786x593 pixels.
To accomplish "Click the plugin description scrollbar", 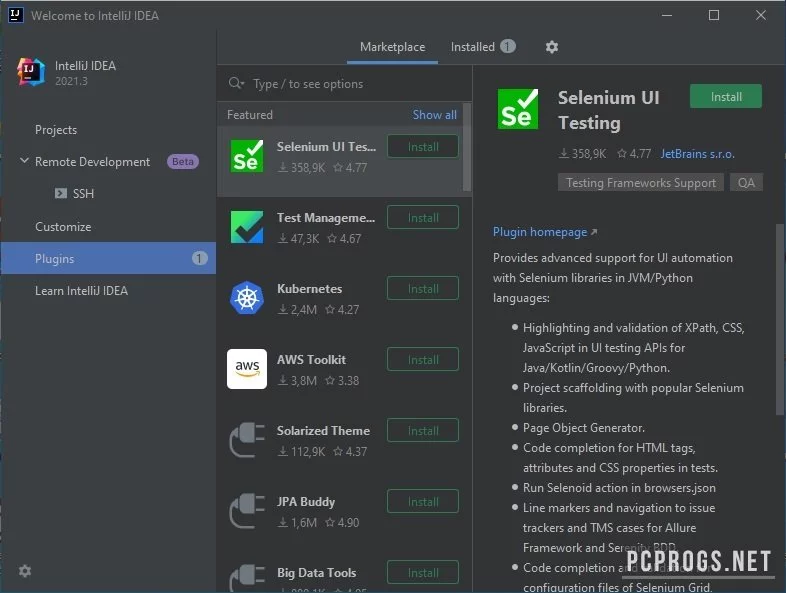I will click(x=779, y=319).
